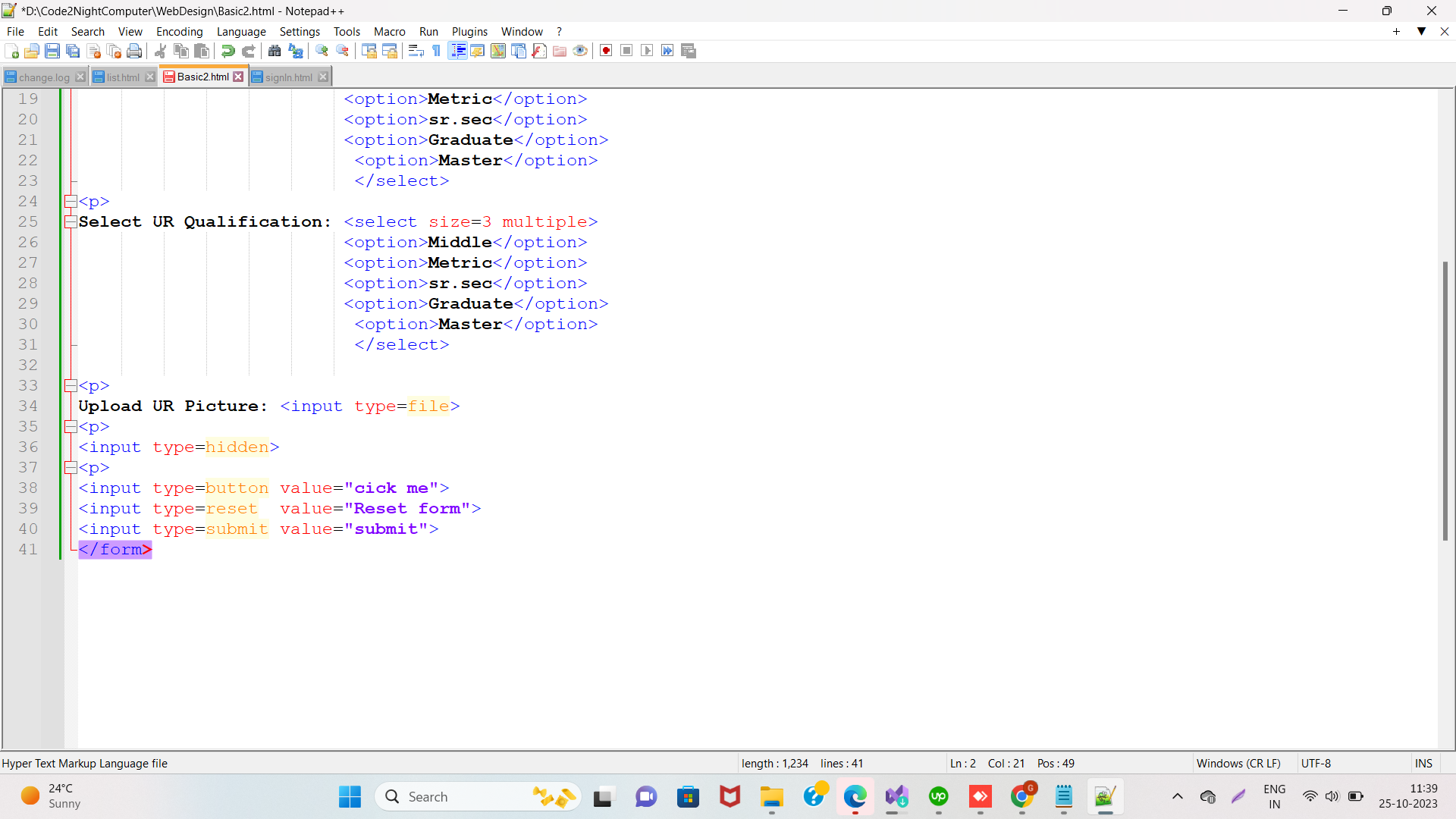Collapse the code fold at line 25

(x=70, y=221)
